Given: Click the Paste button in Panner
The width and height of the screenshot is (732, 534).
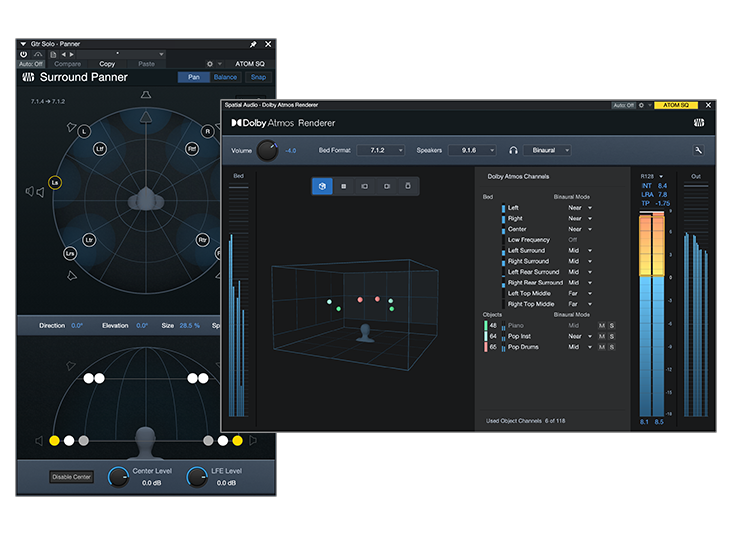Looking at the screenshot, I should pos(146,64).
